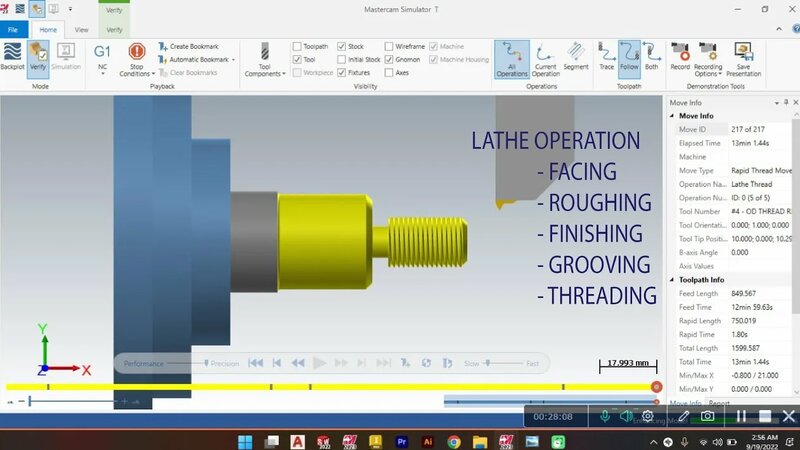Pin the Move Info panel
The image size is (800, 450).
pyautogui.click(x=786, y=103)
